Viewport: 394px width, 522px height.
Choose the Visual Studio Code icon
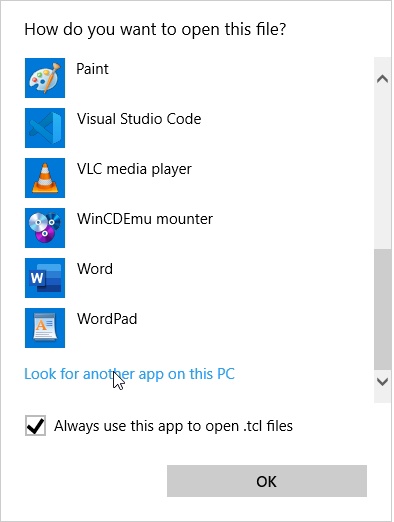click(45, 128)
